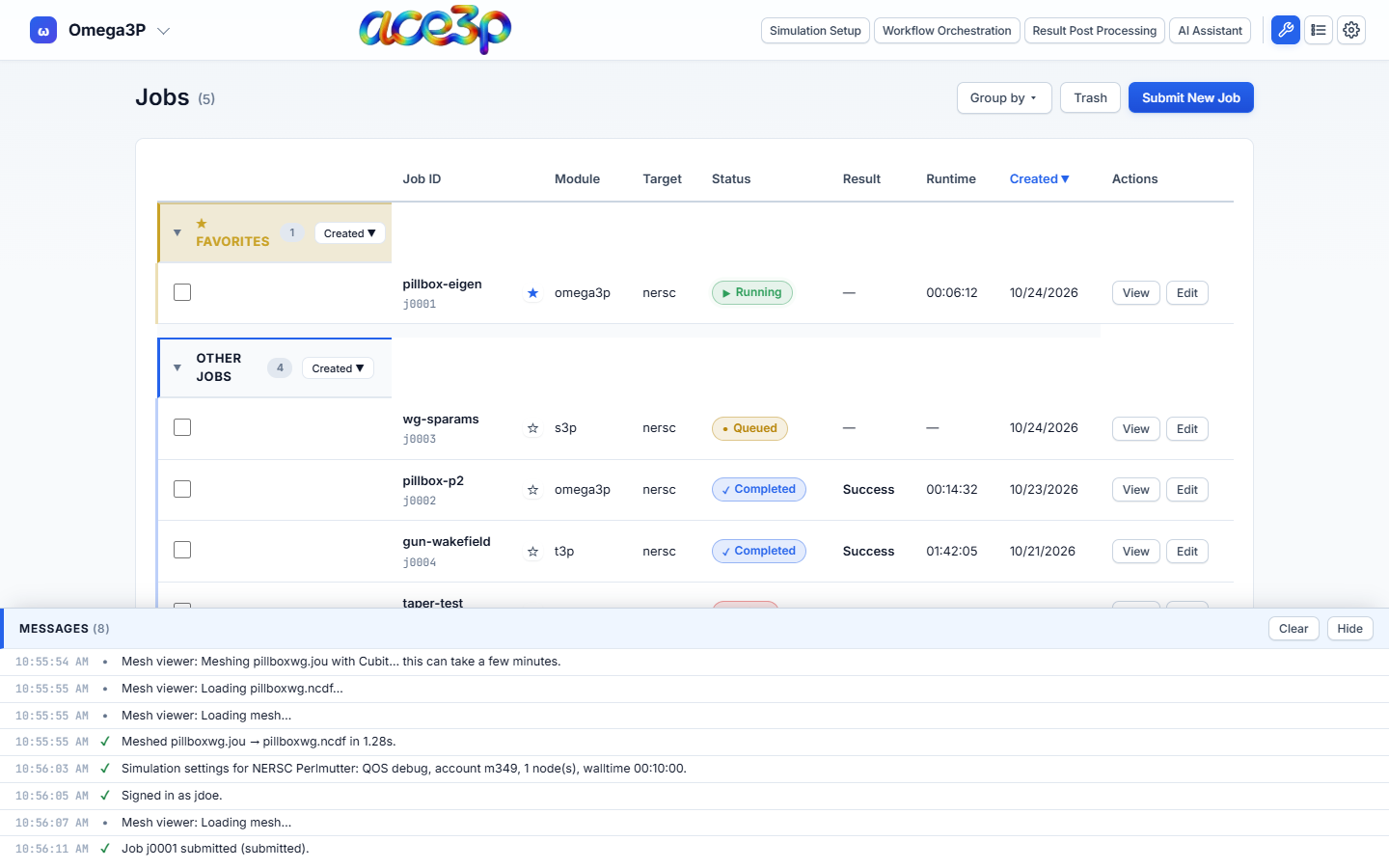Click the Submit New Job button
The height and width of the screenshot is (868, 1389).
click(1191, 97)
